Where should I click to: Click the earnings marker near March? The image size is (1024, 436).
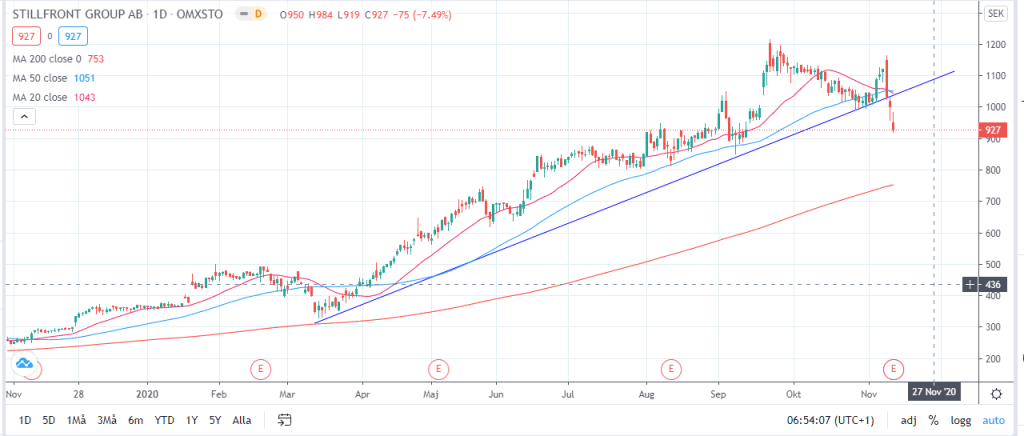[260, 368]
